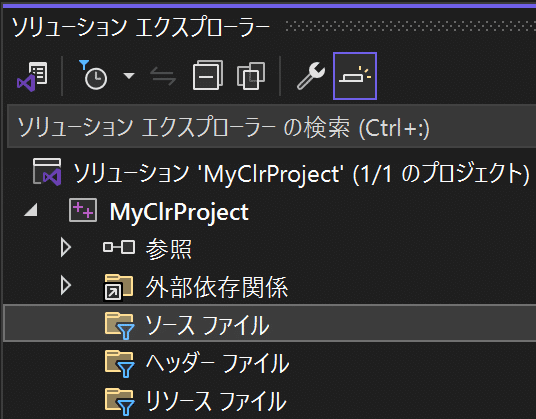Select the 外部依存関係 folder label
The height and width of the screenshot is (419, 536).
coord(217,287)
